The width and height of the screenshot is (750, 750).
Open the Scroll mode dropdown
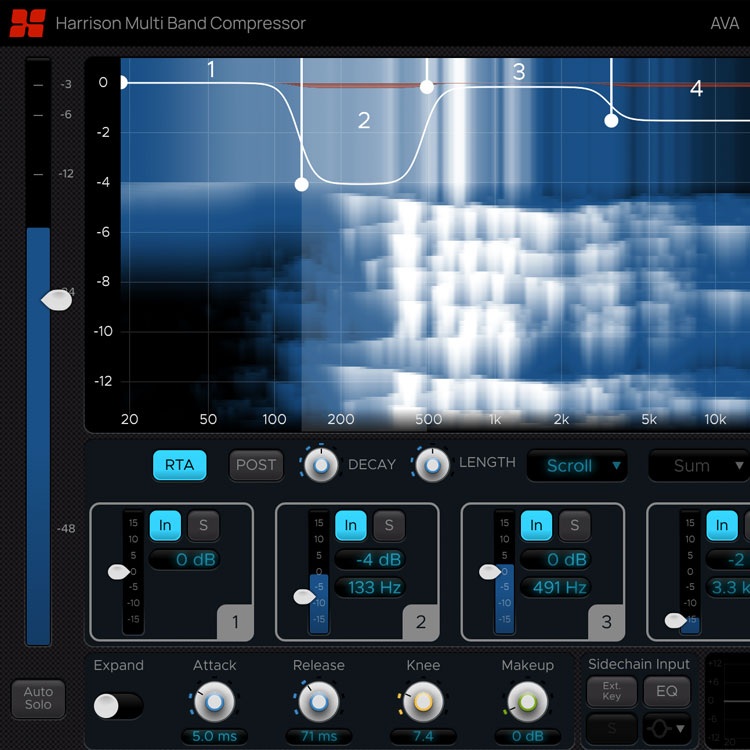pos(577,465)
